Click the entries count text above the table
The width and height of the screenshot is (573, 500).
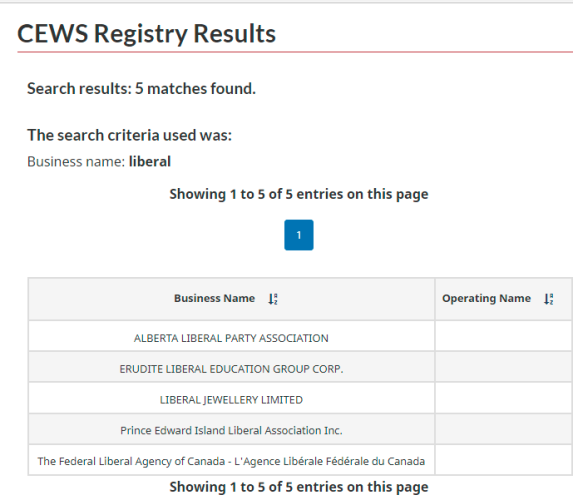coord(299,194)
